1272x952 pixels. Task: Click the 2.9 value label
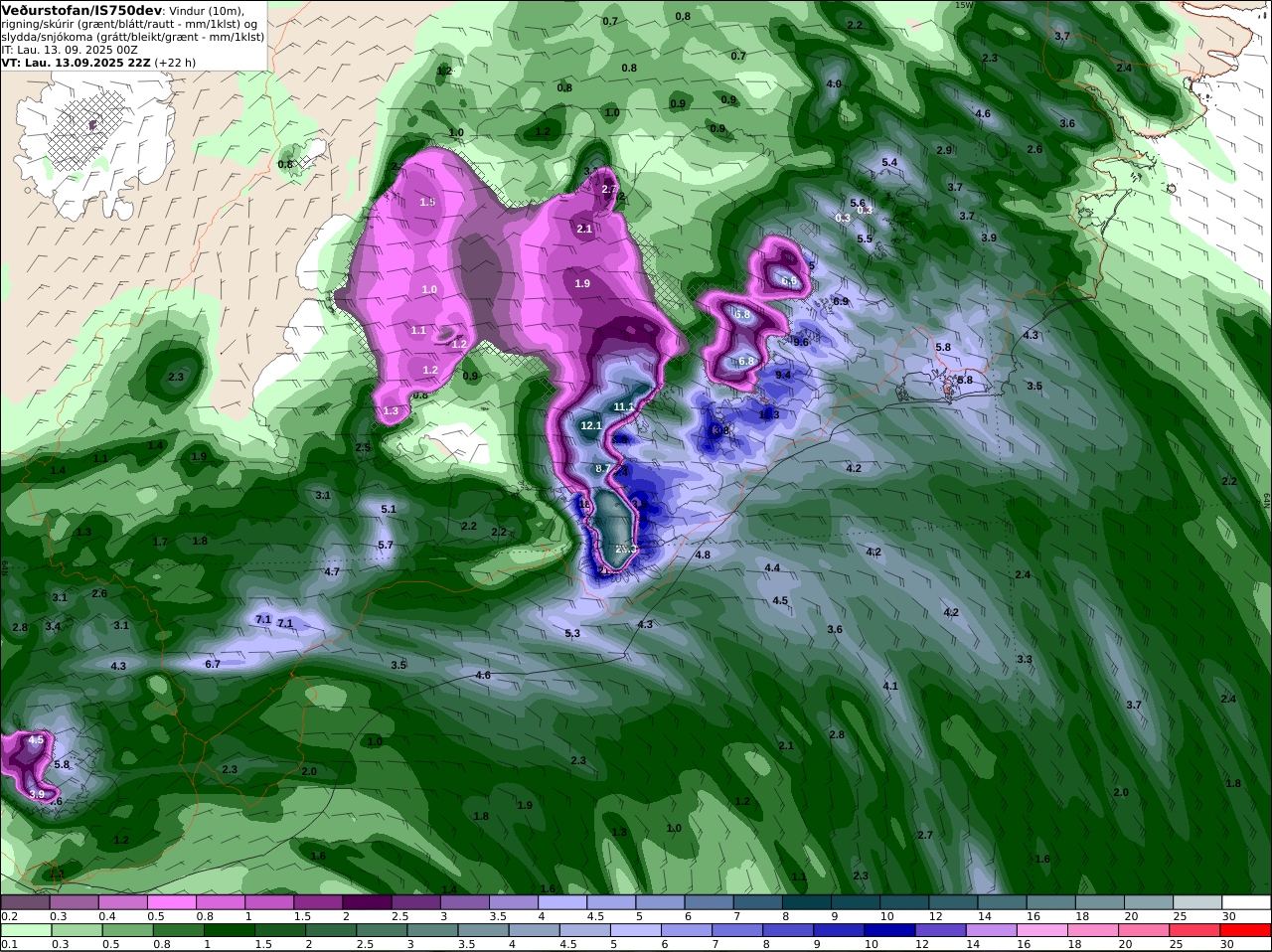(944, 150)
